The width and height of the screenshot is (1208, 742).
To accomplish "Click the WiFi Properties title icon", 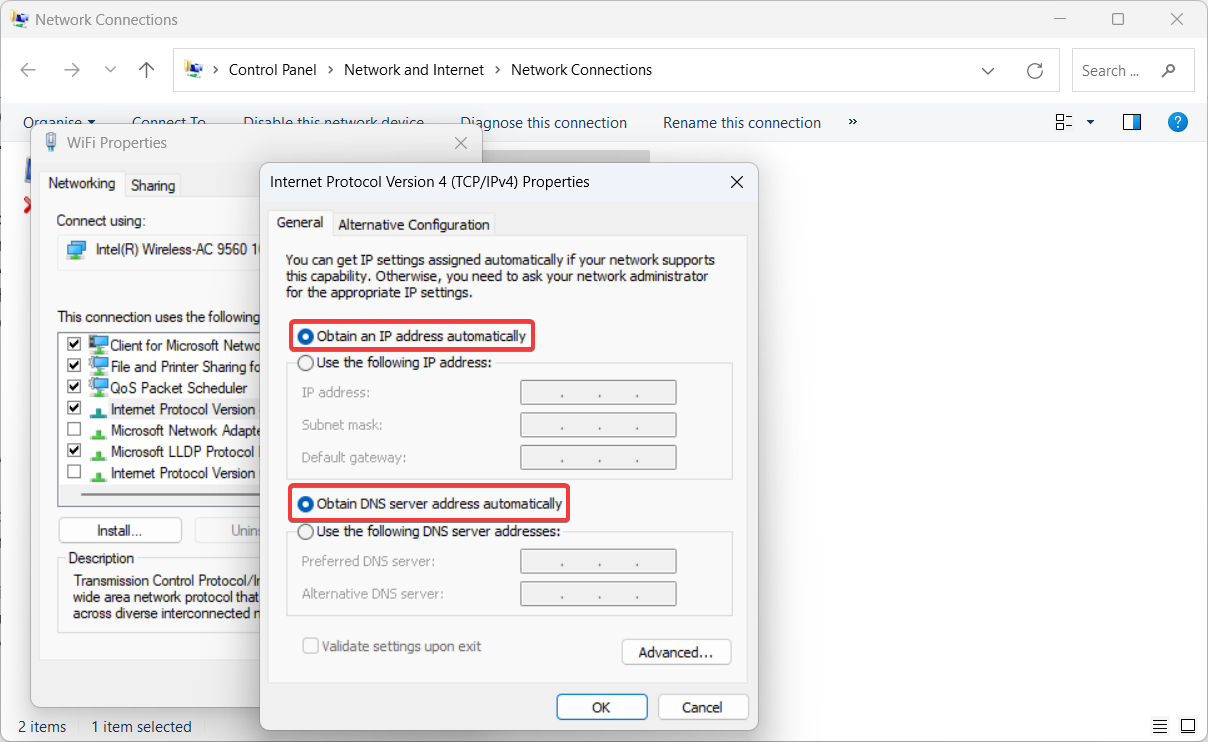I will click(x=51, y=143).
